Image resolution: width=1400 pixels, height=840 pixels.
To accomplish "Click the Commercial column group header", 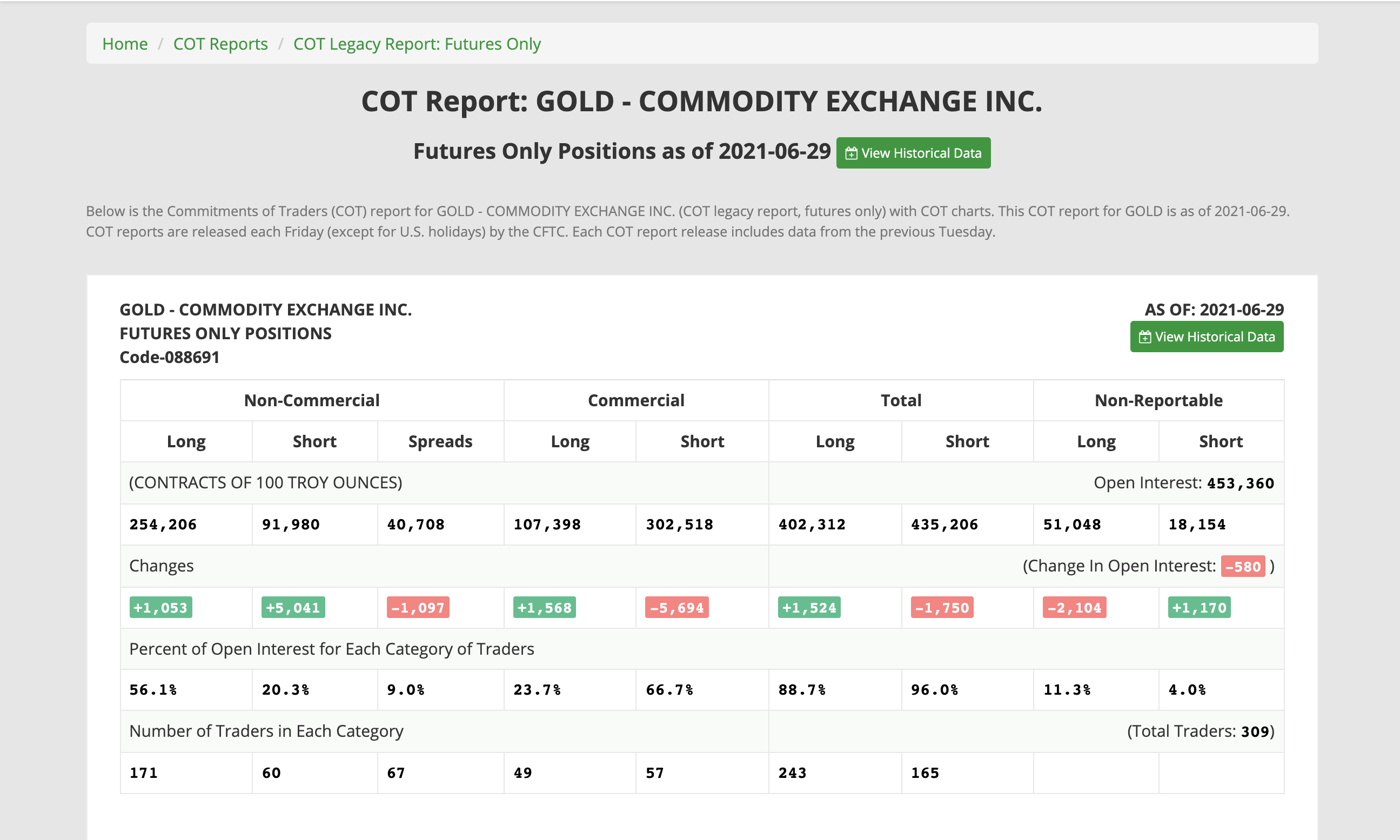I will pos(636,400).
